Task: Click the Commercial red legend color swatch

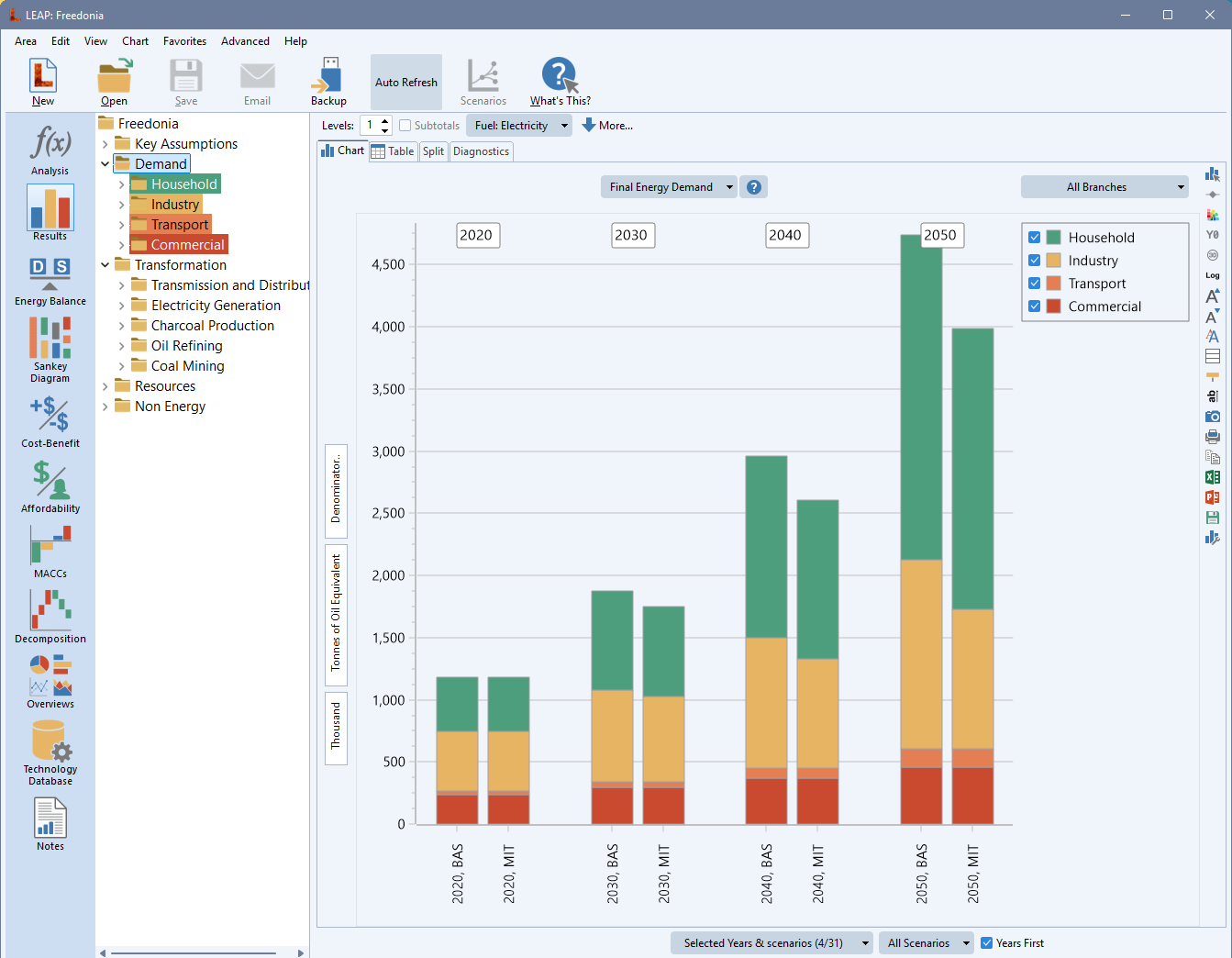Action: tap(1053, 306)
